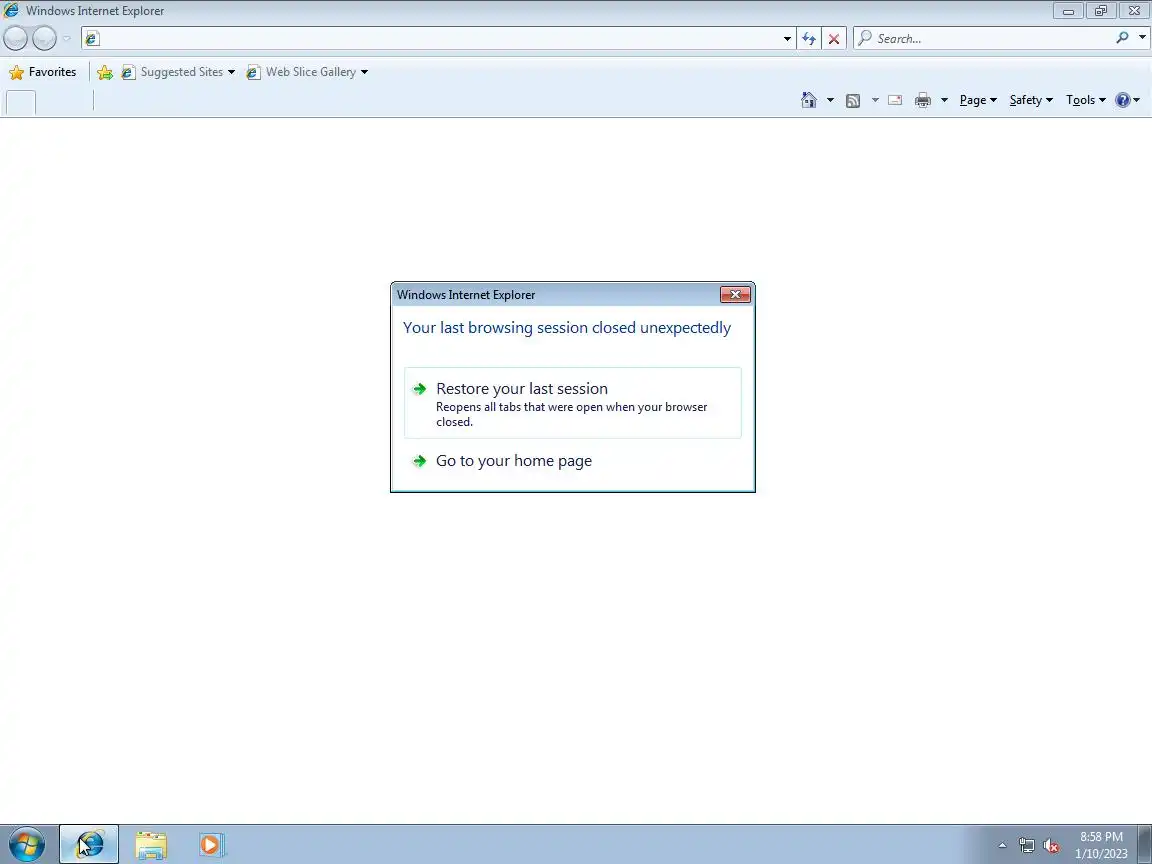The image size is (1152, 864).
Task: Click the Read Mail envelope icon
Action: (895, 100)
